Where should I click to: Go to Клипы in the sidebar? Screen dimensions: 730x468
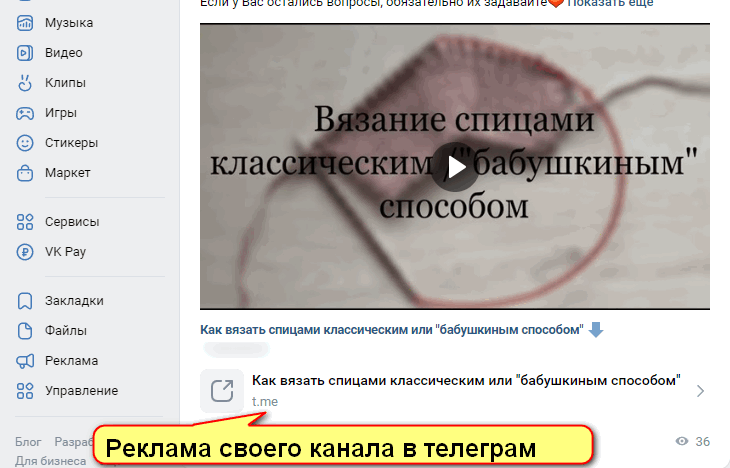pyautogui.click(x=65, y=83)
